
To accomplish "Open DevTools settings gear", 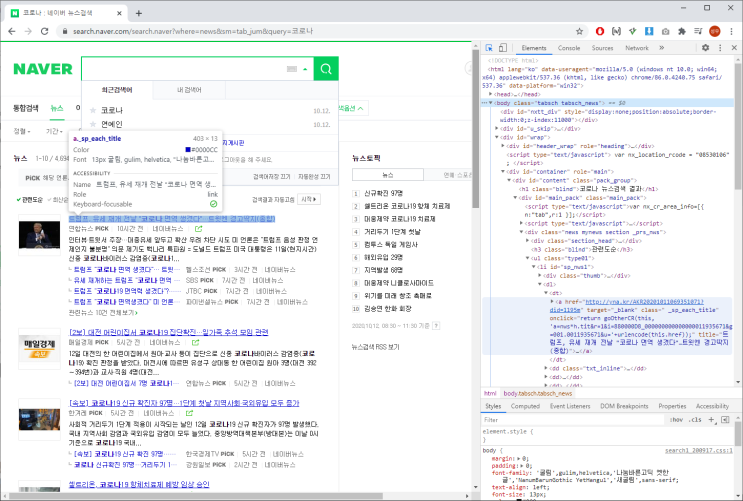I will tap(706, 48).
